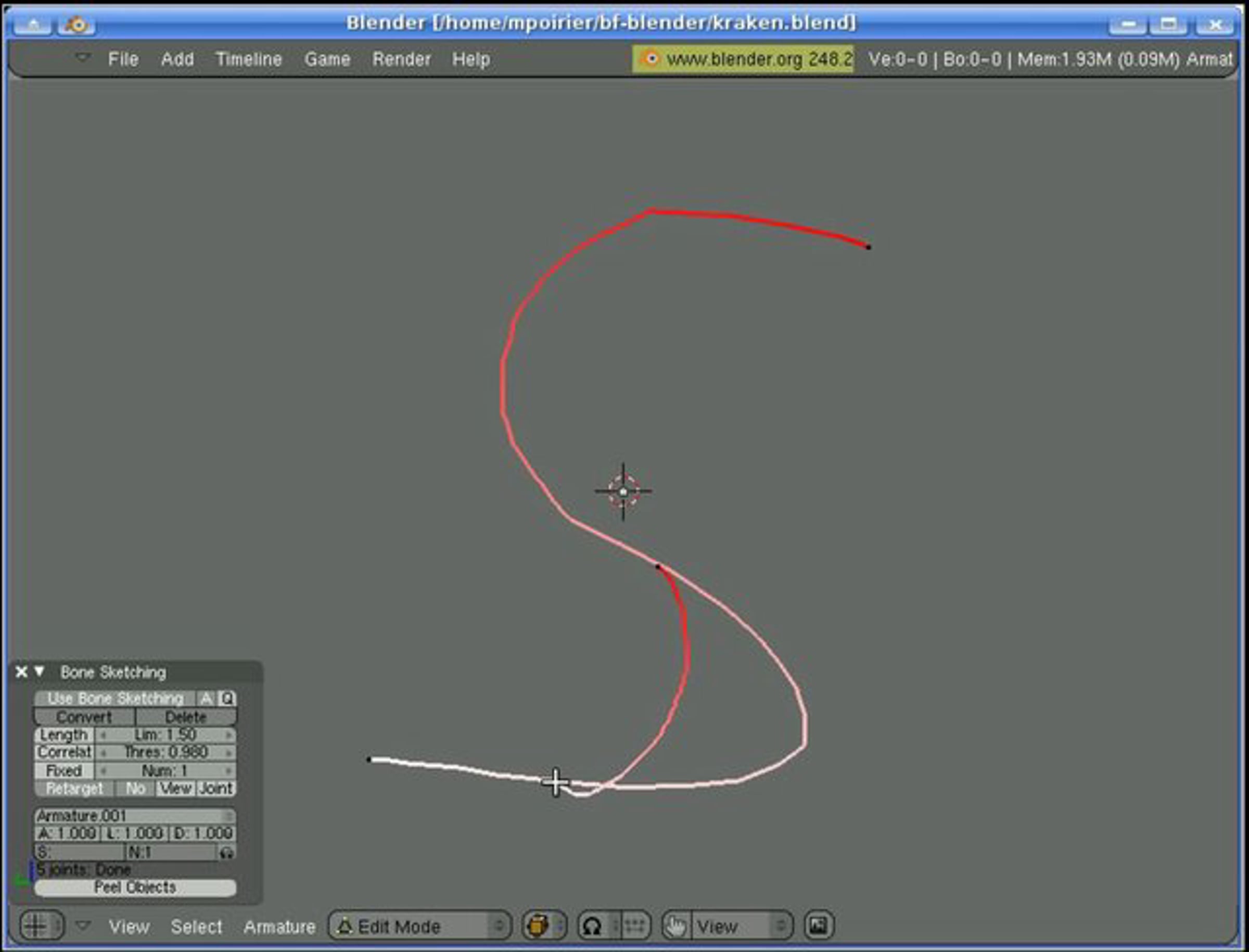Click the N:1 number string field
Screen dimensions: 1249x952
(x=171, y=852)
